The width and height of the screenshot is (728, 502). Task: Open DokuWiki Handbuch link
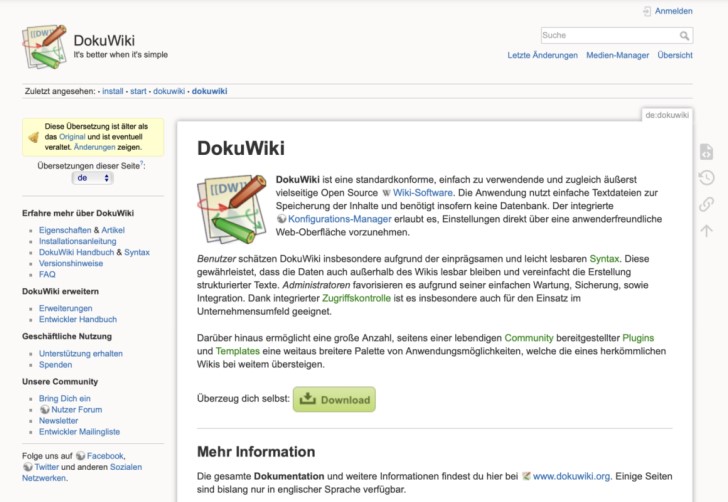pos(76,252)
